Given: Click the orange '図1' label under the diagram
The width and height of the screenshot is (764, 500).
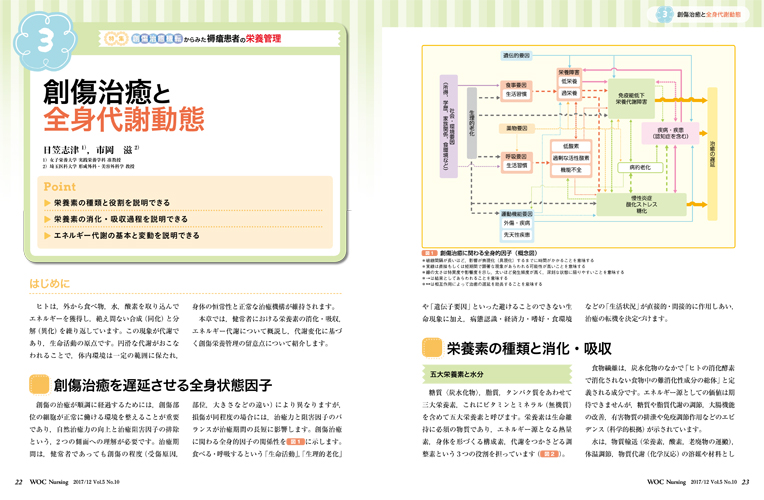Looking at the screenshot, I should click(x=429, y=253).
